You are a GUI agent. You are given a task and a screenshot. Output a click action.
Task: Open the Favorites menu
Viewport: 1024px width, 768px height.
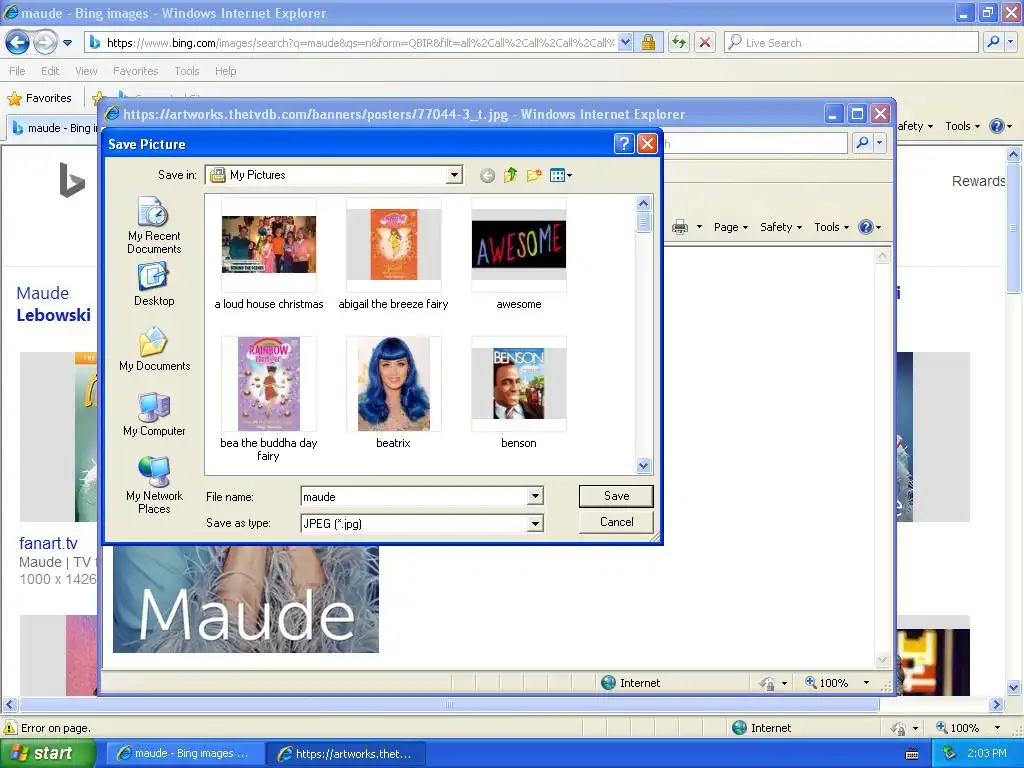click(135, 71)
